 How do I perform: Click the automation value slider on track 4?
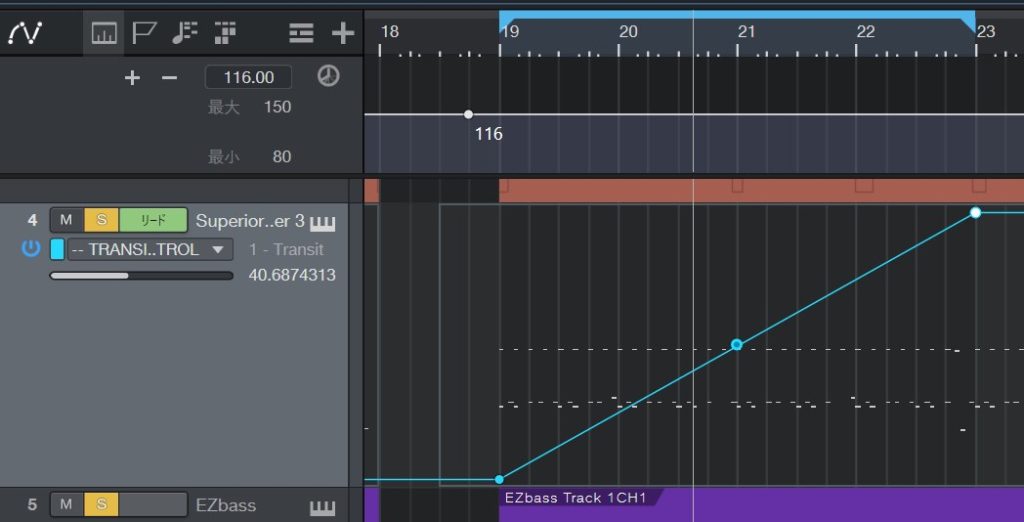tap(140, 275)
